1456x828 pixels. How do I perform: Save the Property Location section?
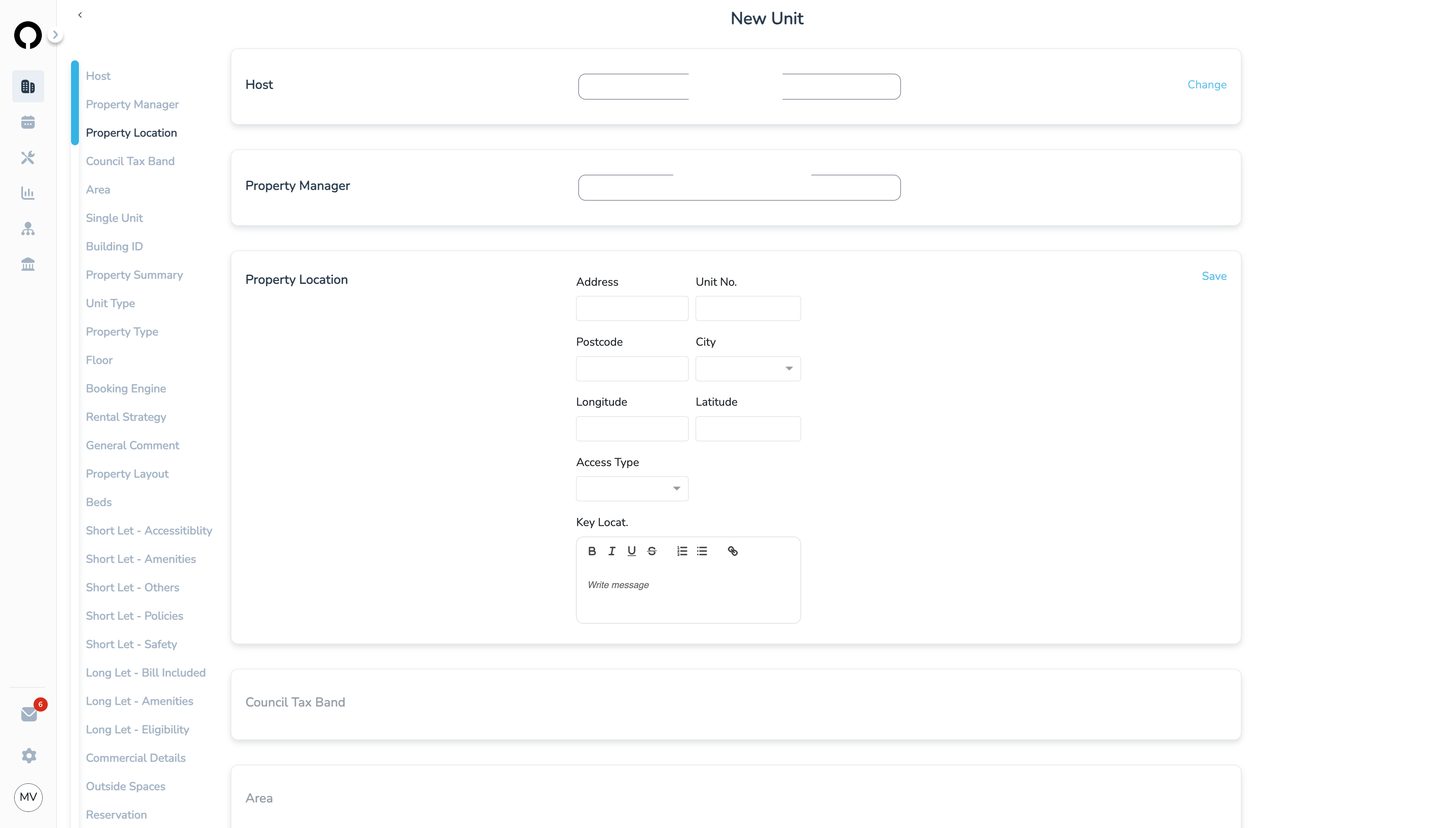tap(1214, 276)
